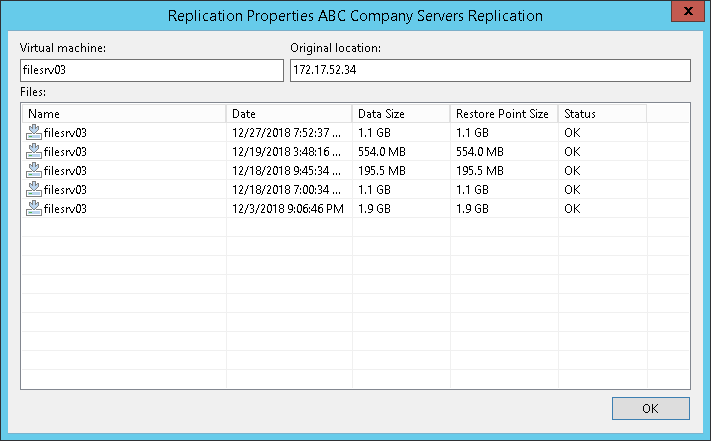711x441 pixels.
Task: Click Data Size 1.1 GB in 12/27/2018 row
Action: (374, 133)
